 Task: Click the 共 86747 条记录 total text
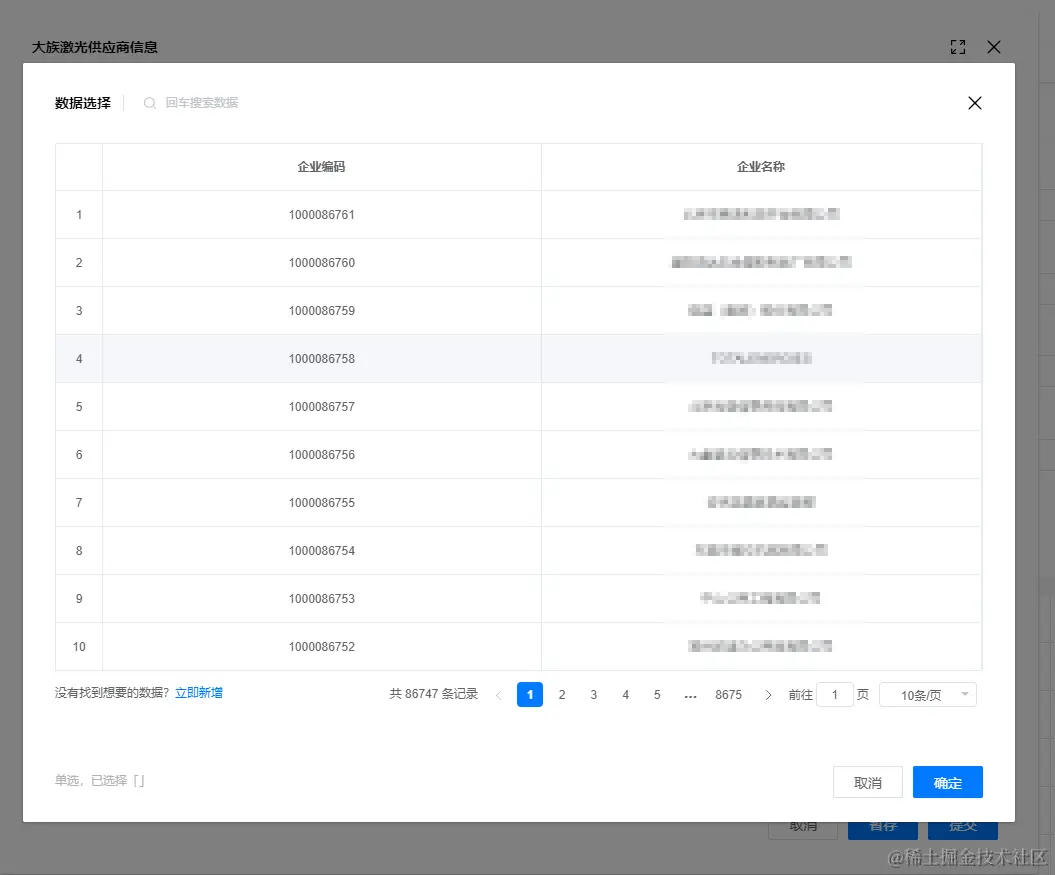pos(433,694)
